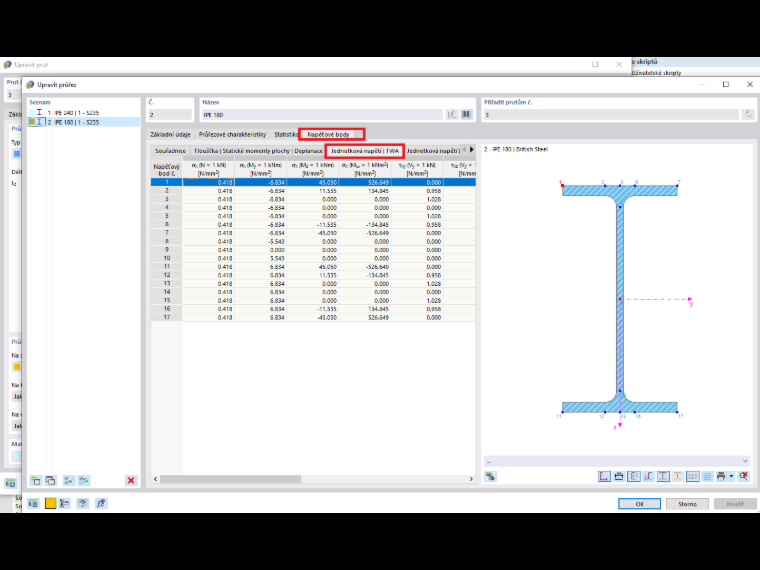
Task: Click the units and decimals icon at dialog bottom
Action: coord(33,504)
